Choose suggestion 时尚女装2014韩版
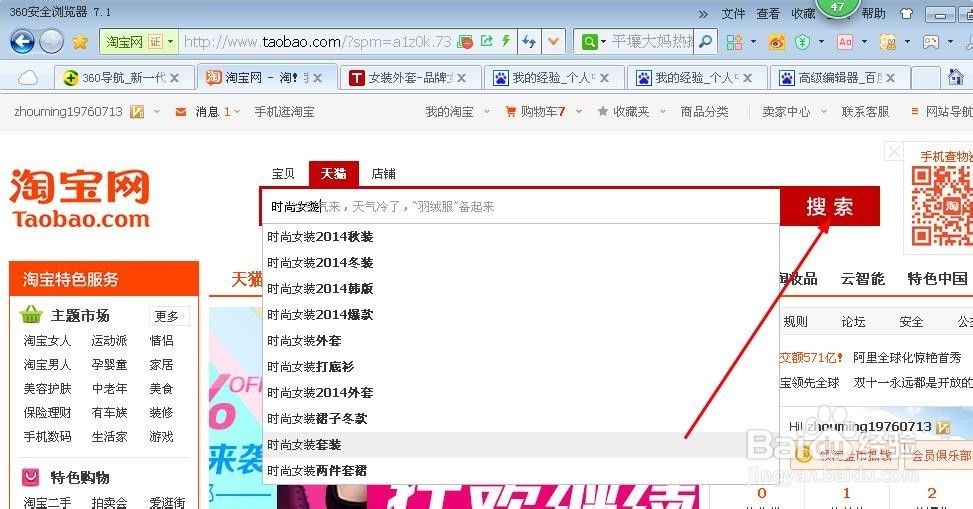Image resolution: width=973 pixels, height=509 pixels. click(520, 289)
